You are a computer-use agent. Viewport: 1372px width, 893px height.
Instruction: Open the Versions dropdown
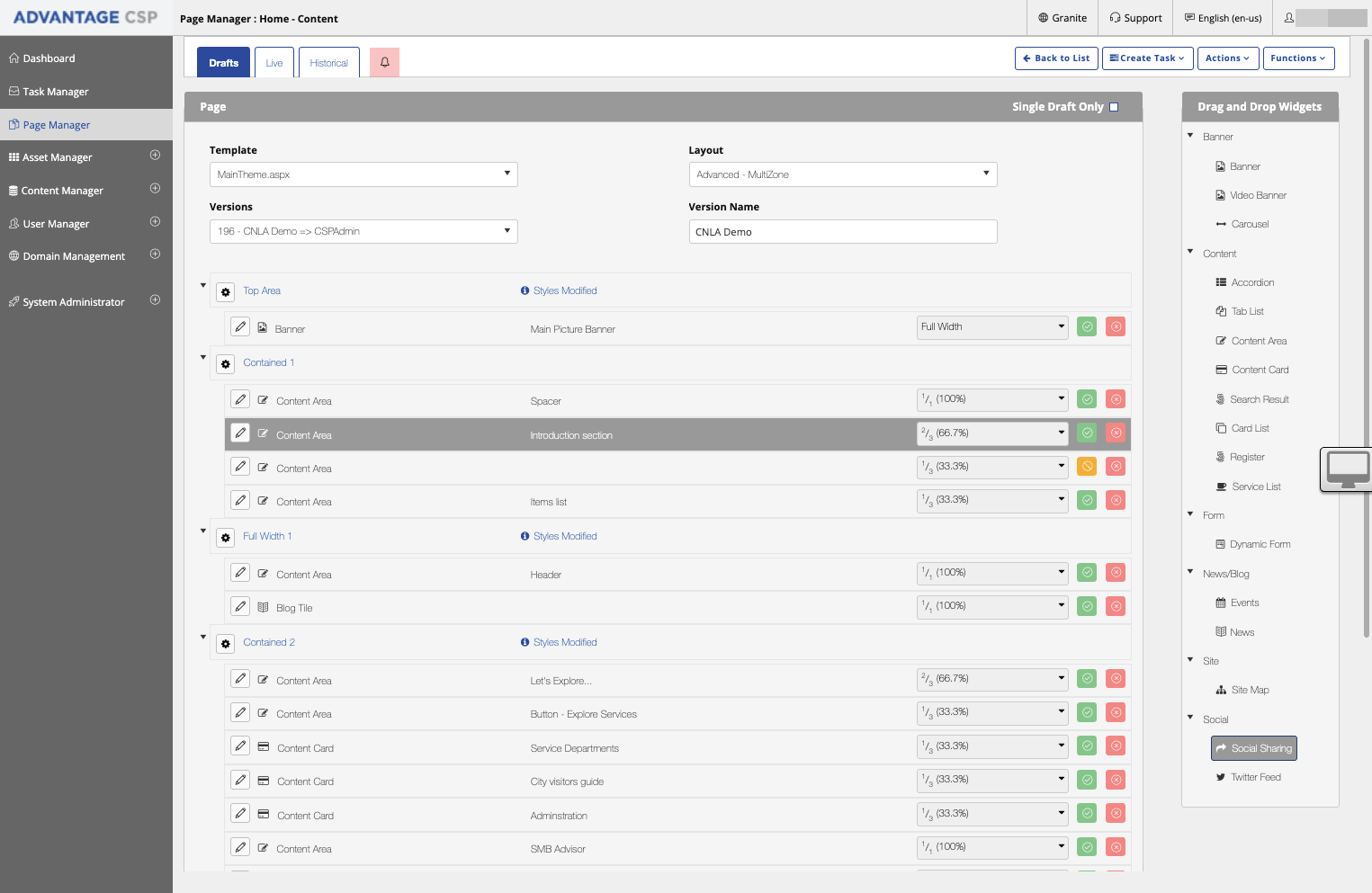click(363, 231)
